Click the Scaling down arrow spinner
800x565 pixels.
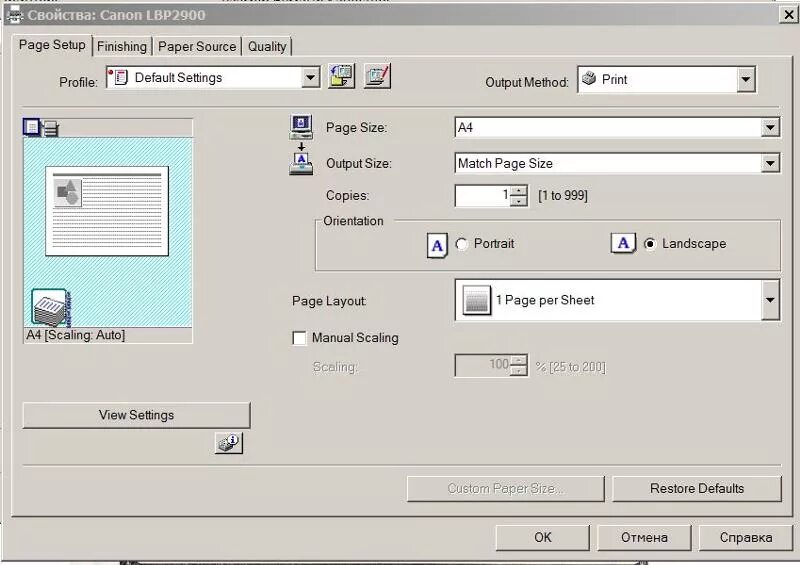point(519,371)
